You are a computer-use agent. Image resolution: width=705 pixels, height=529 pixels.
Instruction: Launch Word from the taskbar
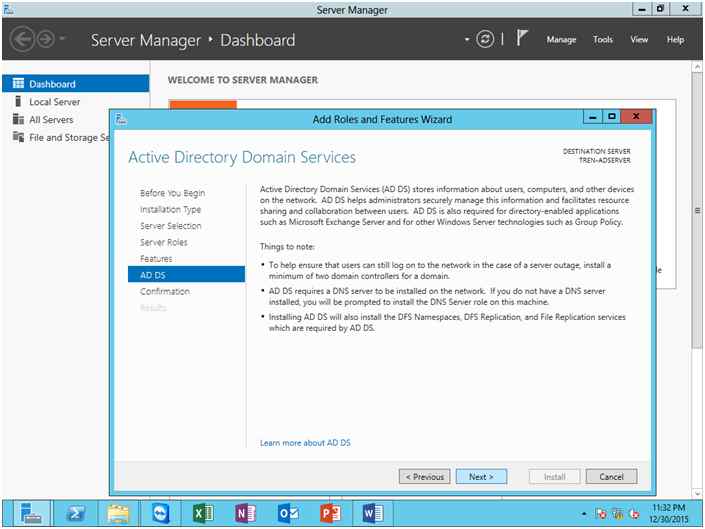coord(373,513)
